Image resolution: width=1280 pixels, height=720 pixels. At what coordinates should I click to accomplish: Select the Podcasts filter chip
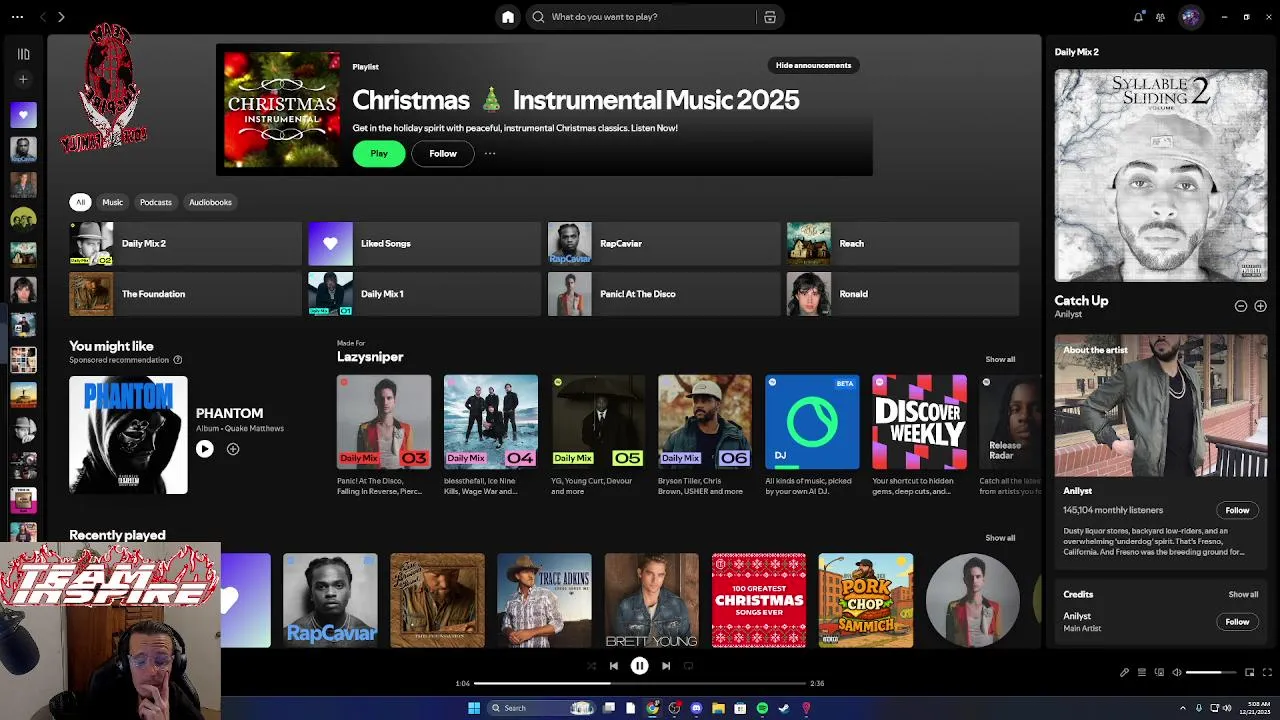click(155, 202)
